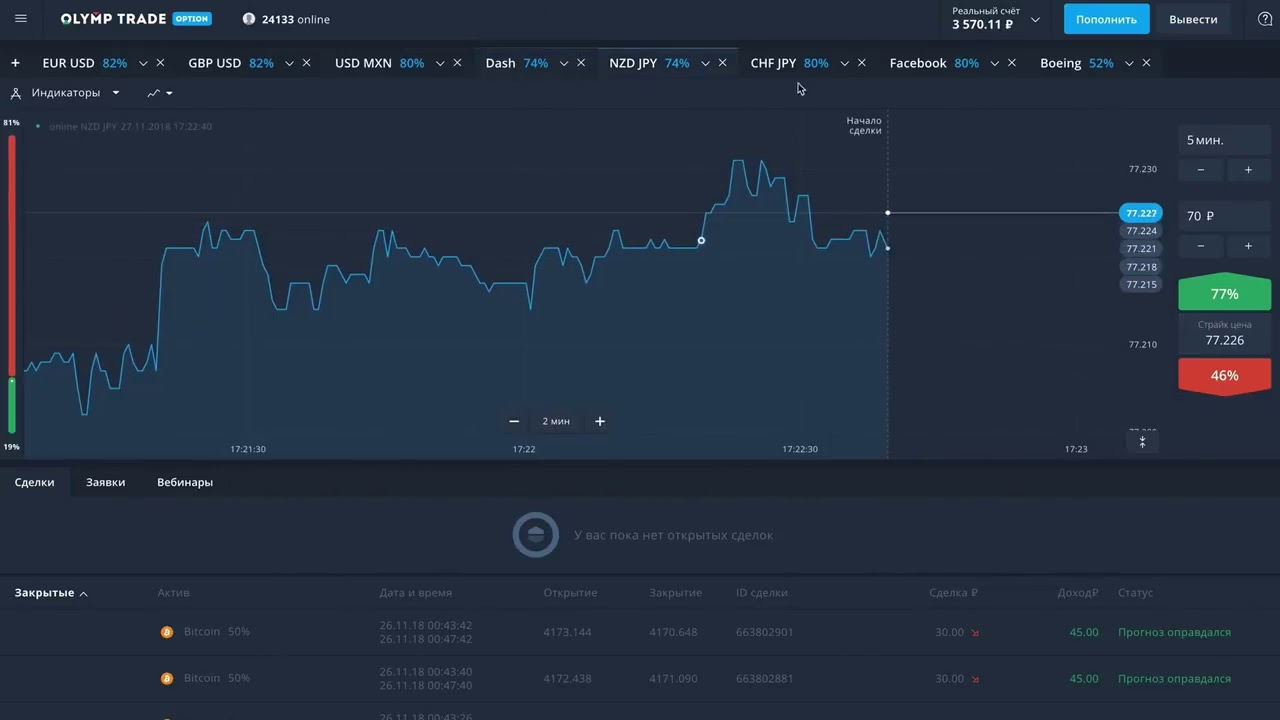Switch to the GBP USD tab

231,63
